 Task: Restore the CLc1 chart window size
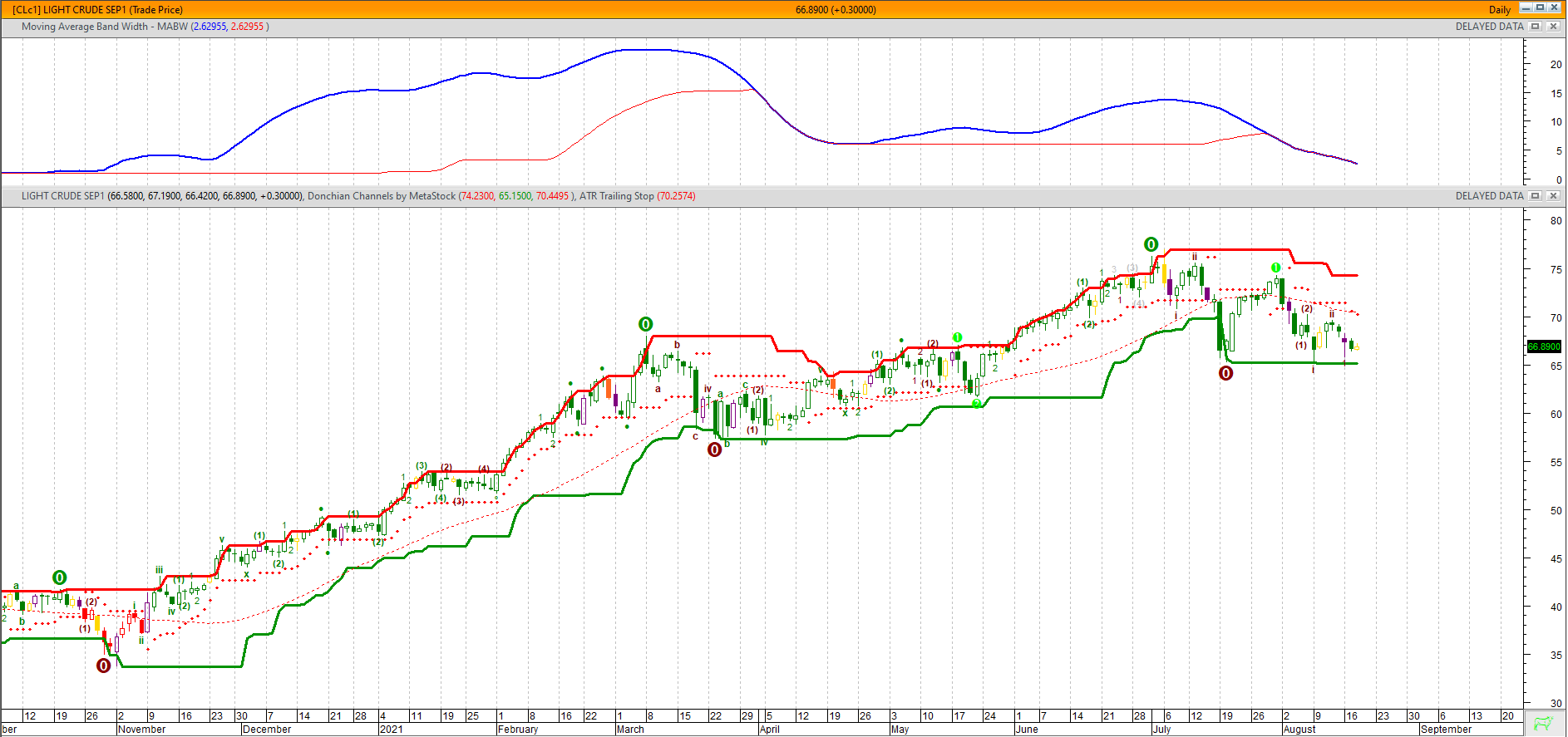[x=1540, y=7]
